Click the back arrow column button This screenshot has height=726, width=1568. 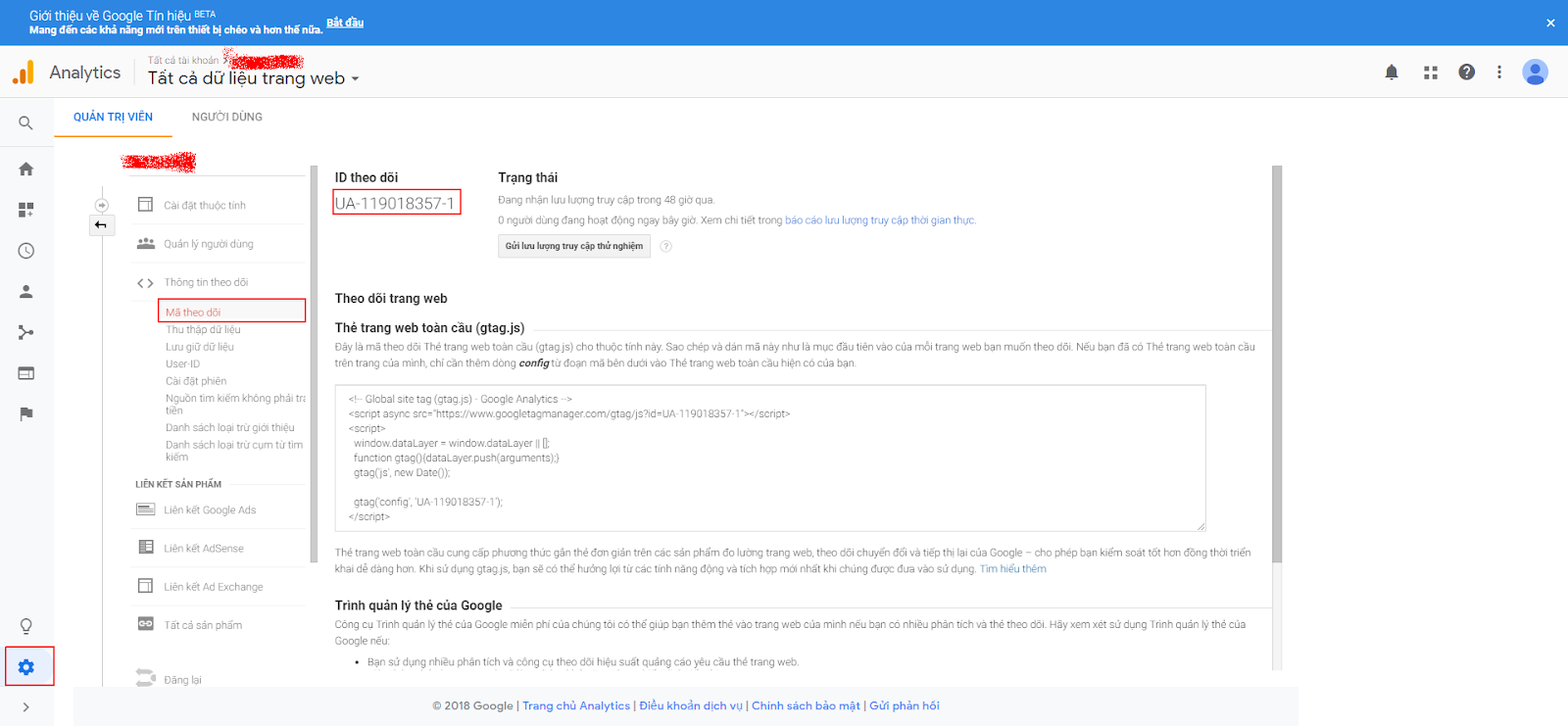click(101, 225)
